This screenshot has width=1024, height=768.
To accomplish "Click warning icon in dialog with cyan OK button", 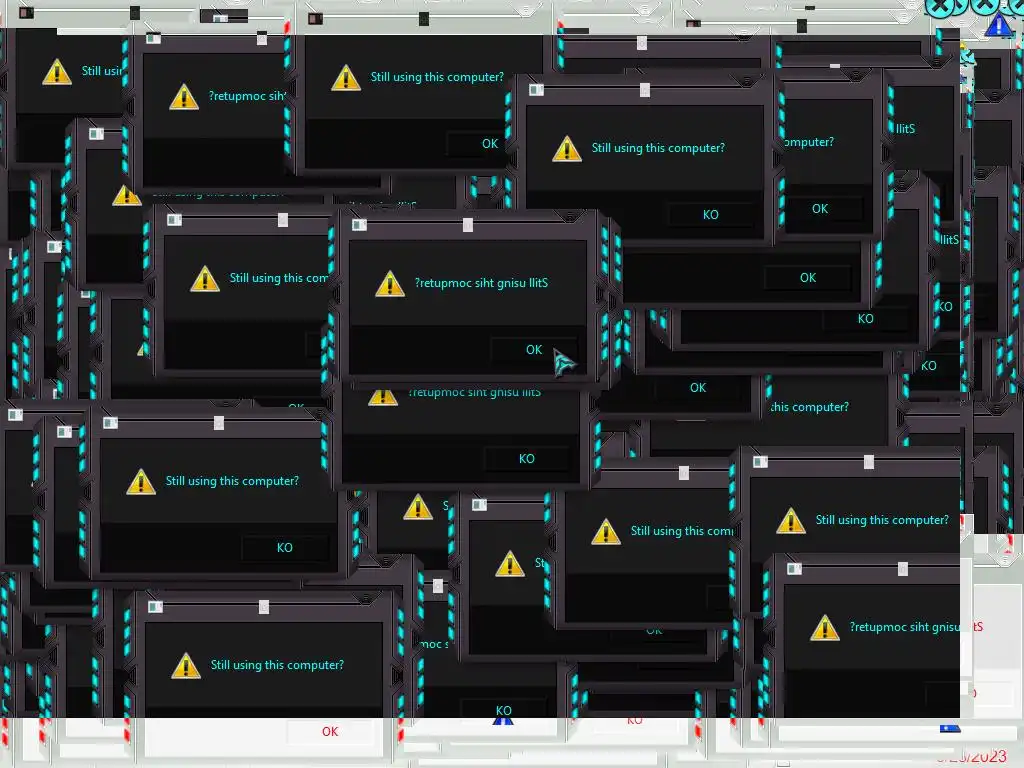I will pyautogui.click(x=345, y=78).
